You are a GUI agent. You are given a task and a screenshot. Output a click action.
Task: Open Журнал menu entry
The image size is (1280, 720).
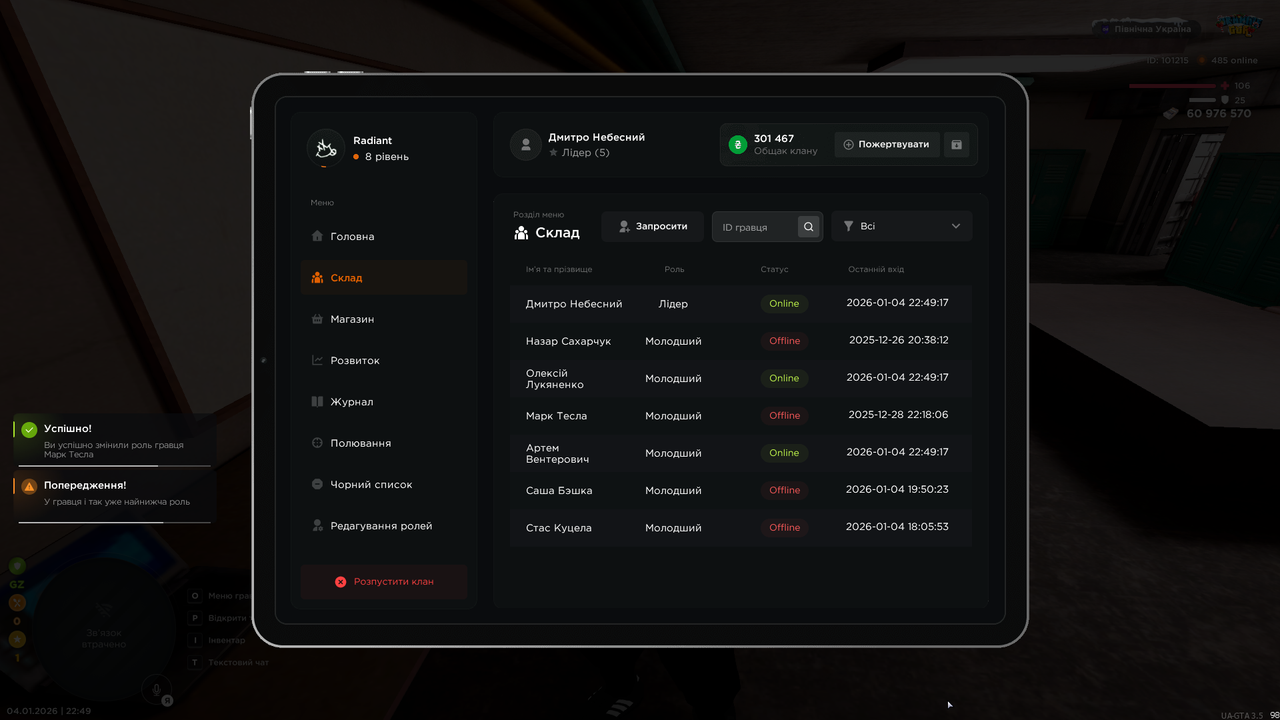coord(384,401)
